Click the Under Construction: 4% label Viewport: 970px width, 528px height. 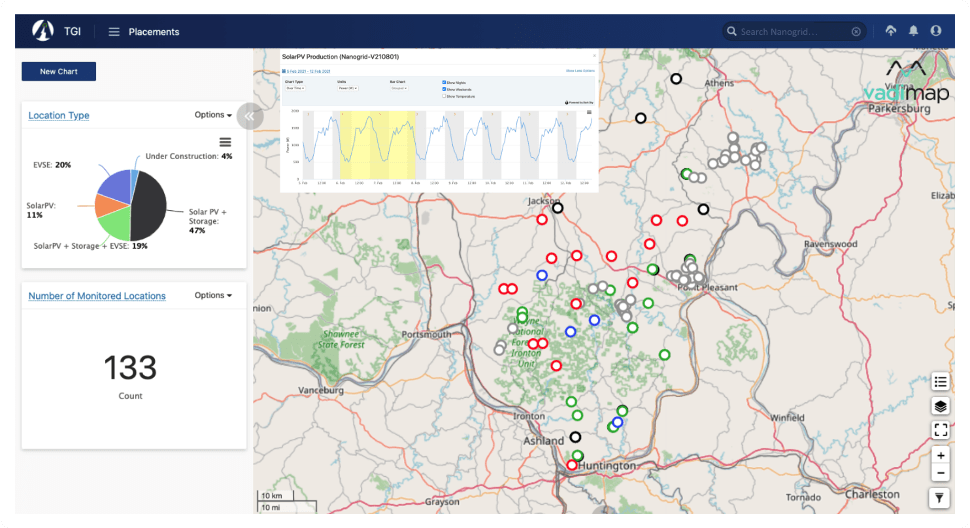pos(189,156)
